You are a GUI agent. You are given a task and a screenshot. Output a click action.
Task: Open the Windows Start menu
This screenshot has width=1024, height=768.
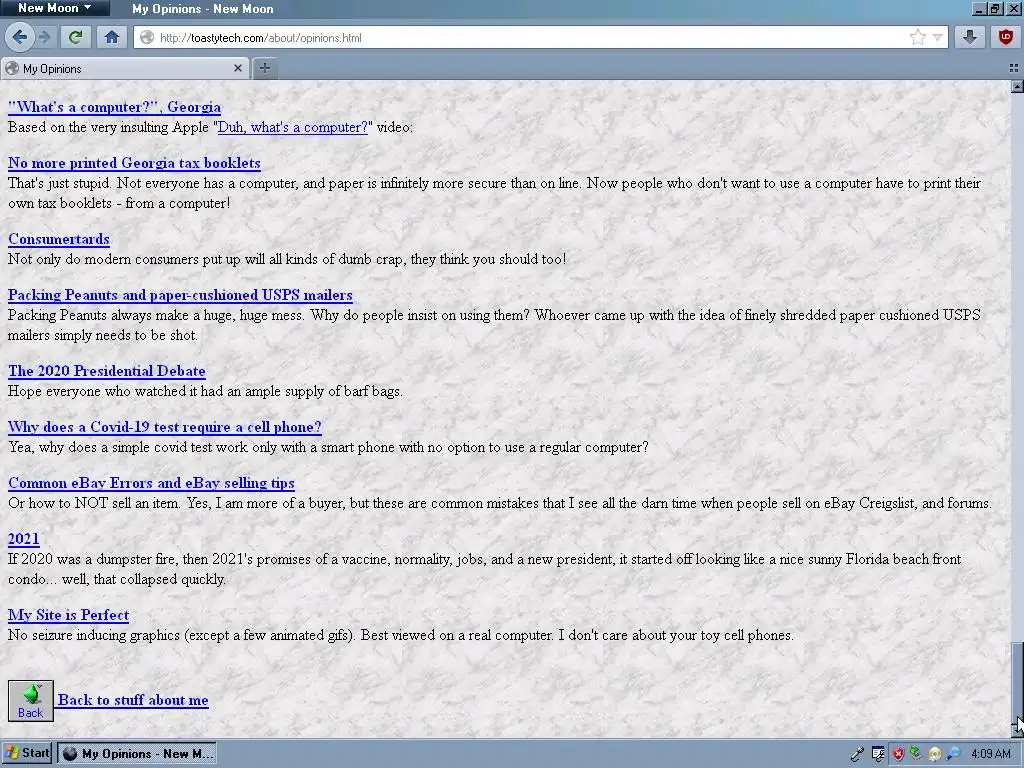[26, 753]
